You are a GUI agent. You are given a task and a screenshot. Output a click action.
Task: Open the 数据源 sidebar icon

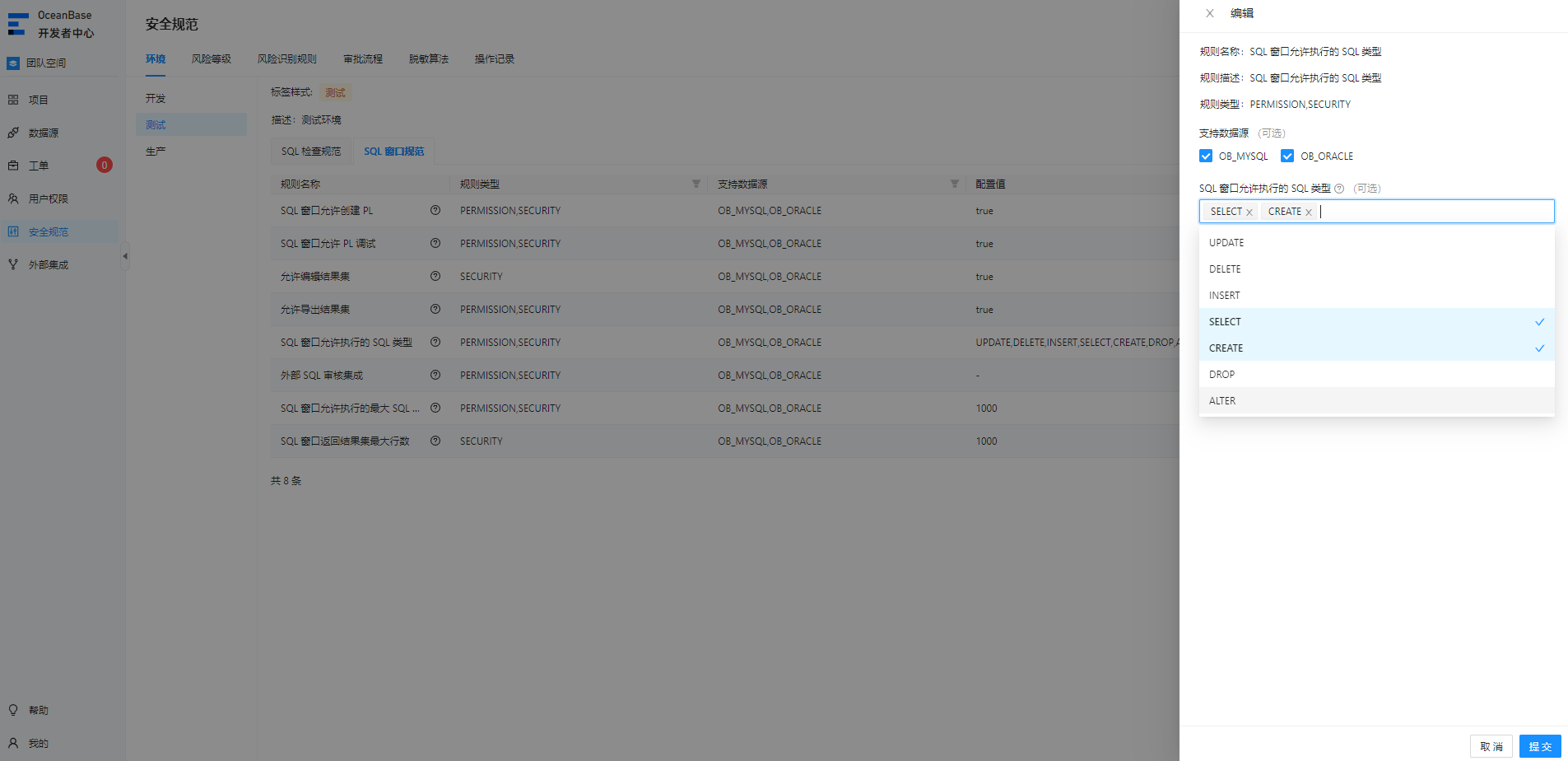[13, 133]
